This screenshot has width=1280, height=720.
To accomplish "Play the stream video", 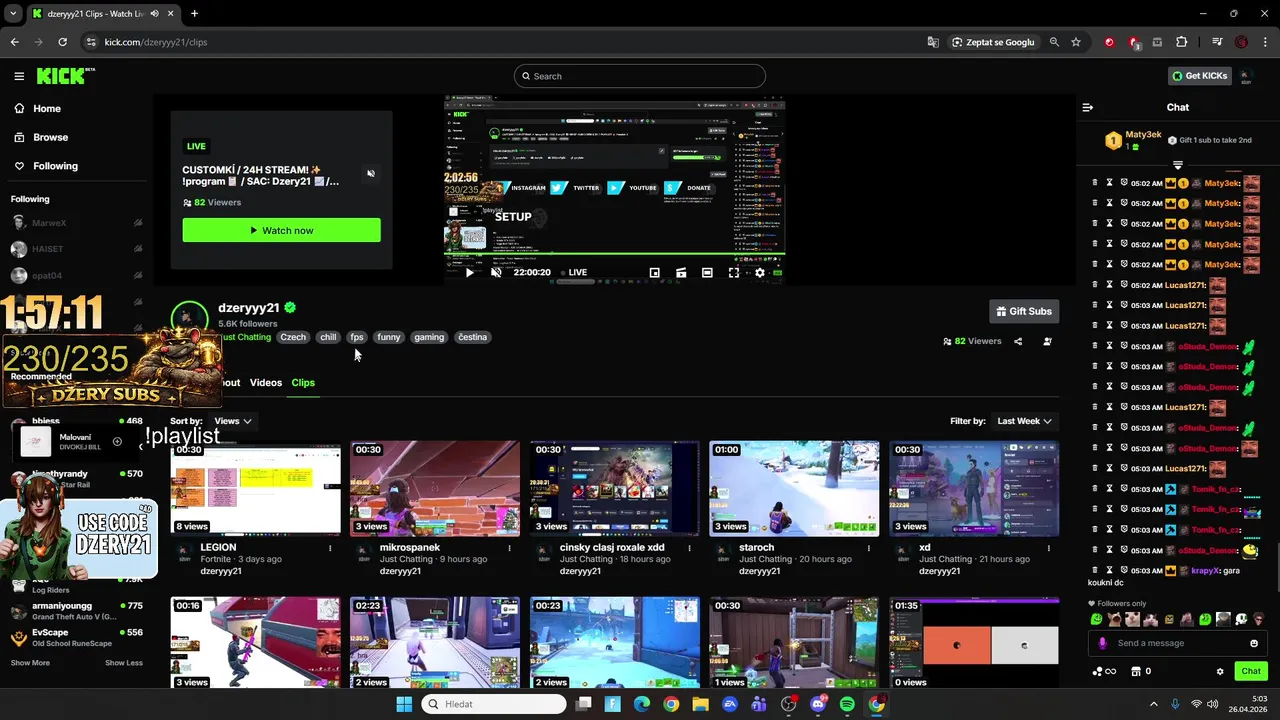I will pos(469,272).
